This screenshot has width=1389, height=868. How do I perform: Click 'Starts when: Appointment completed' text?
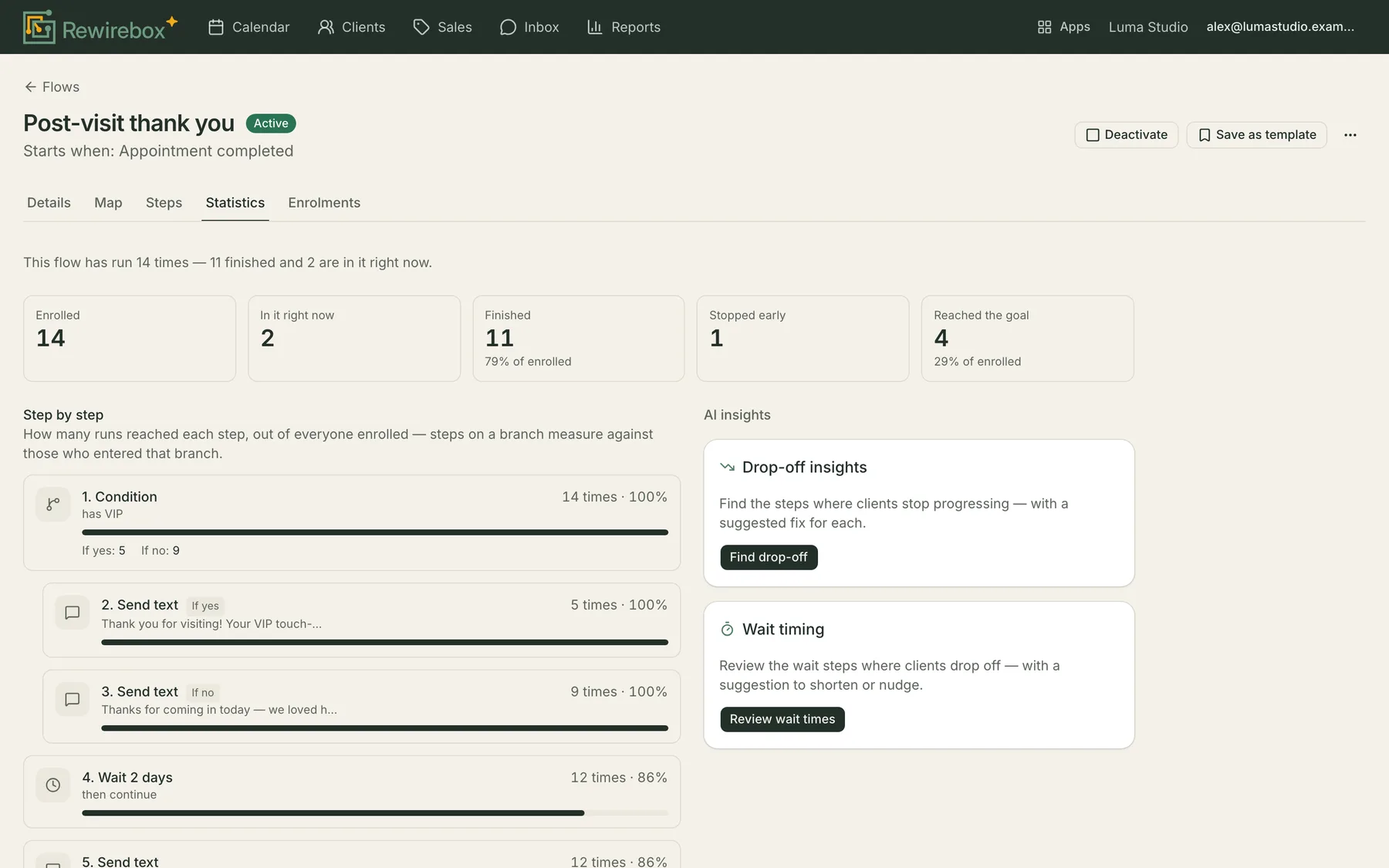(x=158, y=151)
